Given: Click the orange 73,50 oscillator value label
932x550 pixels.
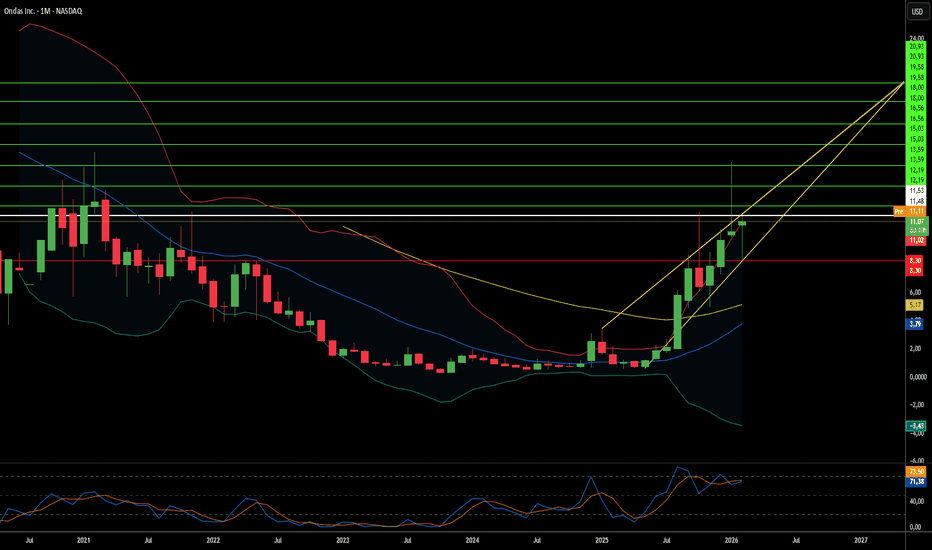Looking at the screenshot, I should pyautogui.click(x=916, y=472).
